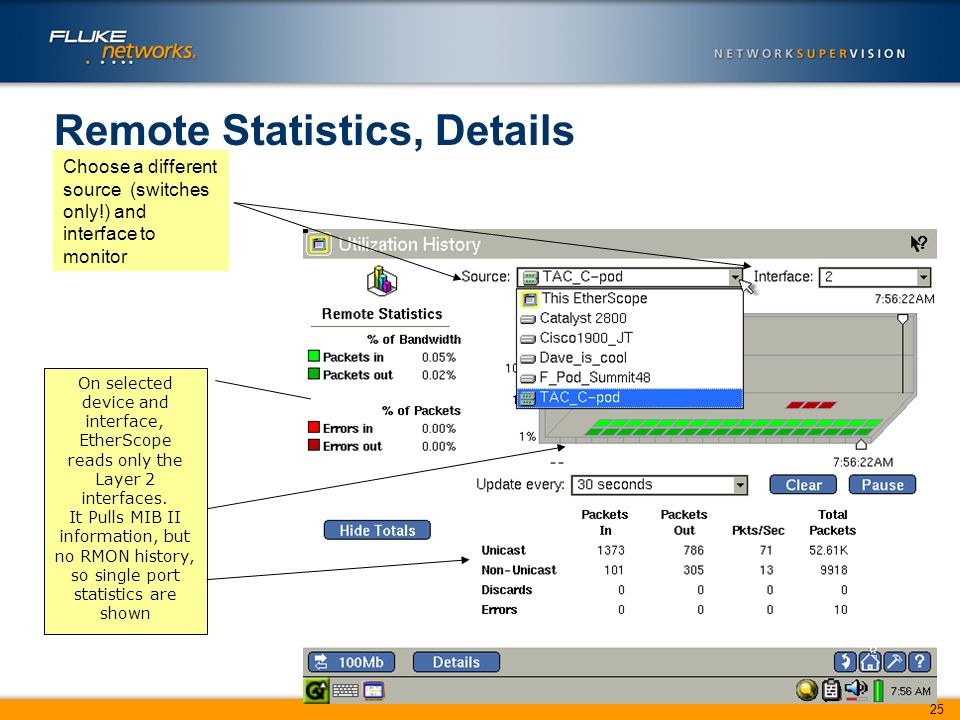The image size is (960, 720).
Task: Open the tools hammer icon
Action: point(894,662)
